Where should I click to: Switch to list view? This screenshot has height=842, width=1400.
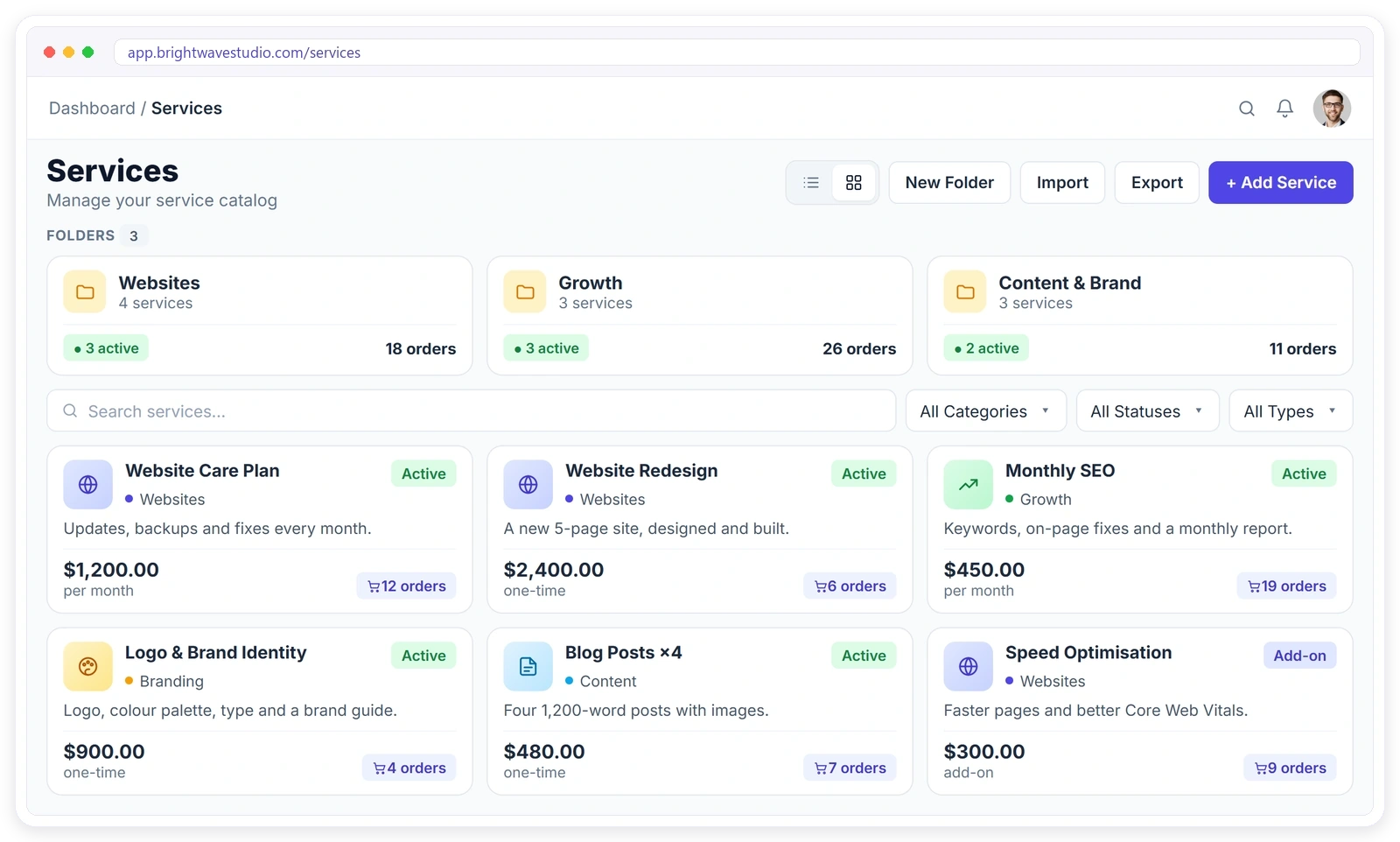(x=811, y=183)
